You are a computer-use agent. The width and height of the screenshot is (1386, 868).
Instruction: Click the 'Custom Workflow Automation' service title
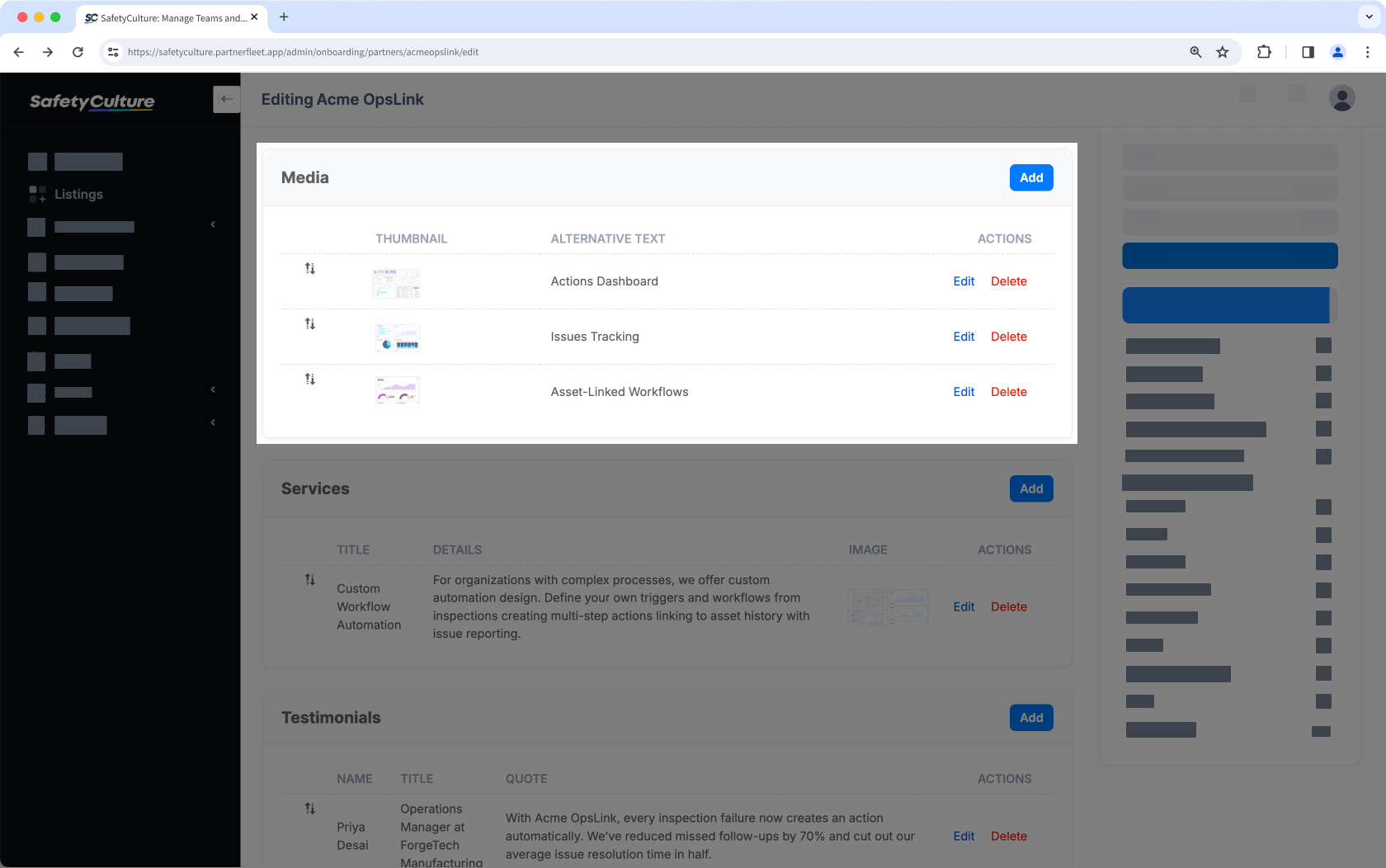[369, 606]
